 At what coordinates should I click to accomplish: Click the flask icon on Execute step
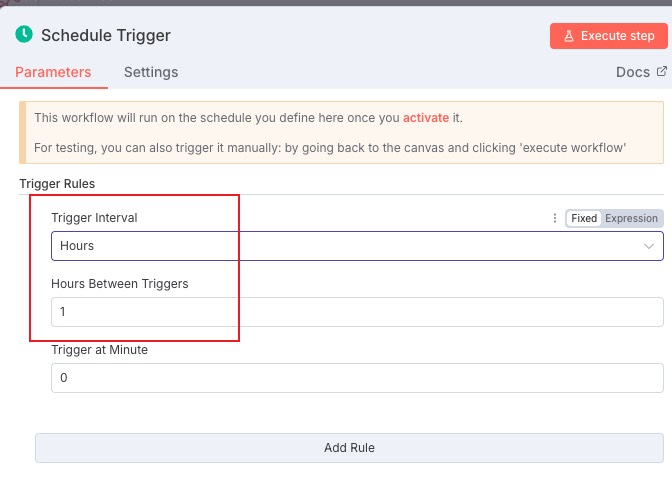point(569,36)
